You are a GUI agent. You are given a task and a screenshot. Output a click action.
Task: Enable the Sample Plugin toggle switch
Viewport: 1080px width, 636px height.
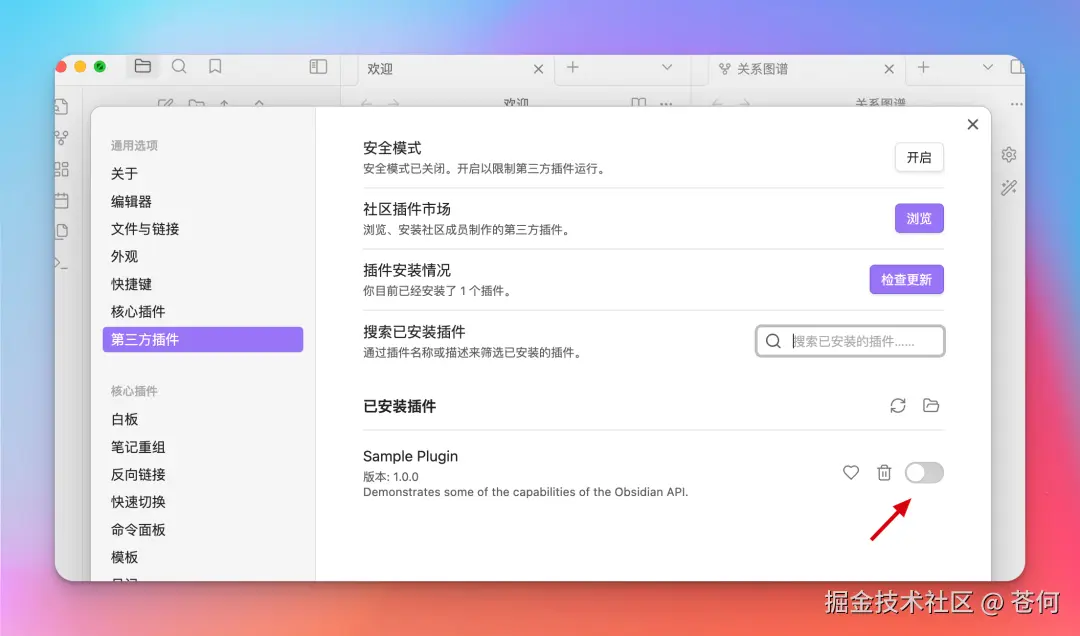[924, 472]
